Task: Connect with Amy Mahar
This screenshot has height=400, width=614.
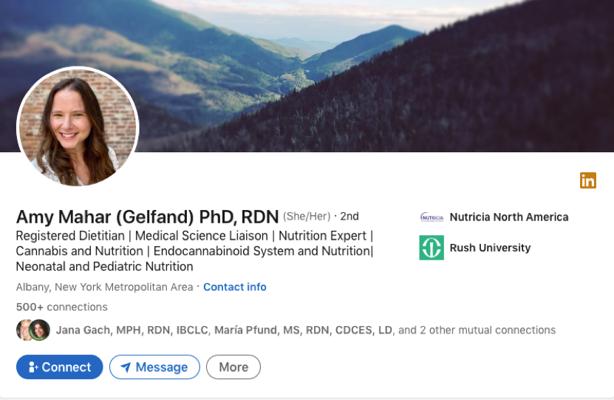Action: coord(60,367)
